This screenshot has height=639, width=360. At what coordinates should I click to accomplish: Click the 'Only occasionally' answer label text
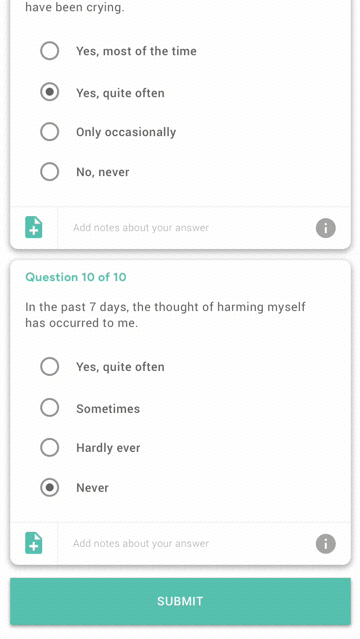point(126,132)
